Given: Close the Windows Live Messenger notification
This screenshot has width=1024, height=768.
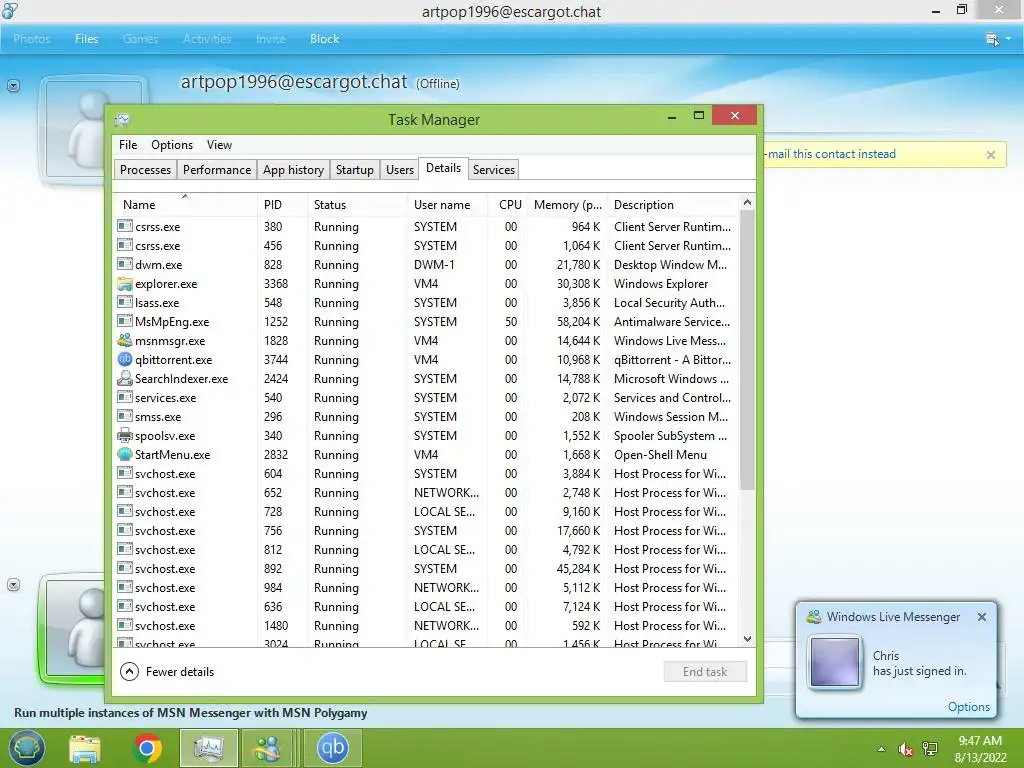Looking at the screenshot, I should pyautogui.click(x=982, y=616).
